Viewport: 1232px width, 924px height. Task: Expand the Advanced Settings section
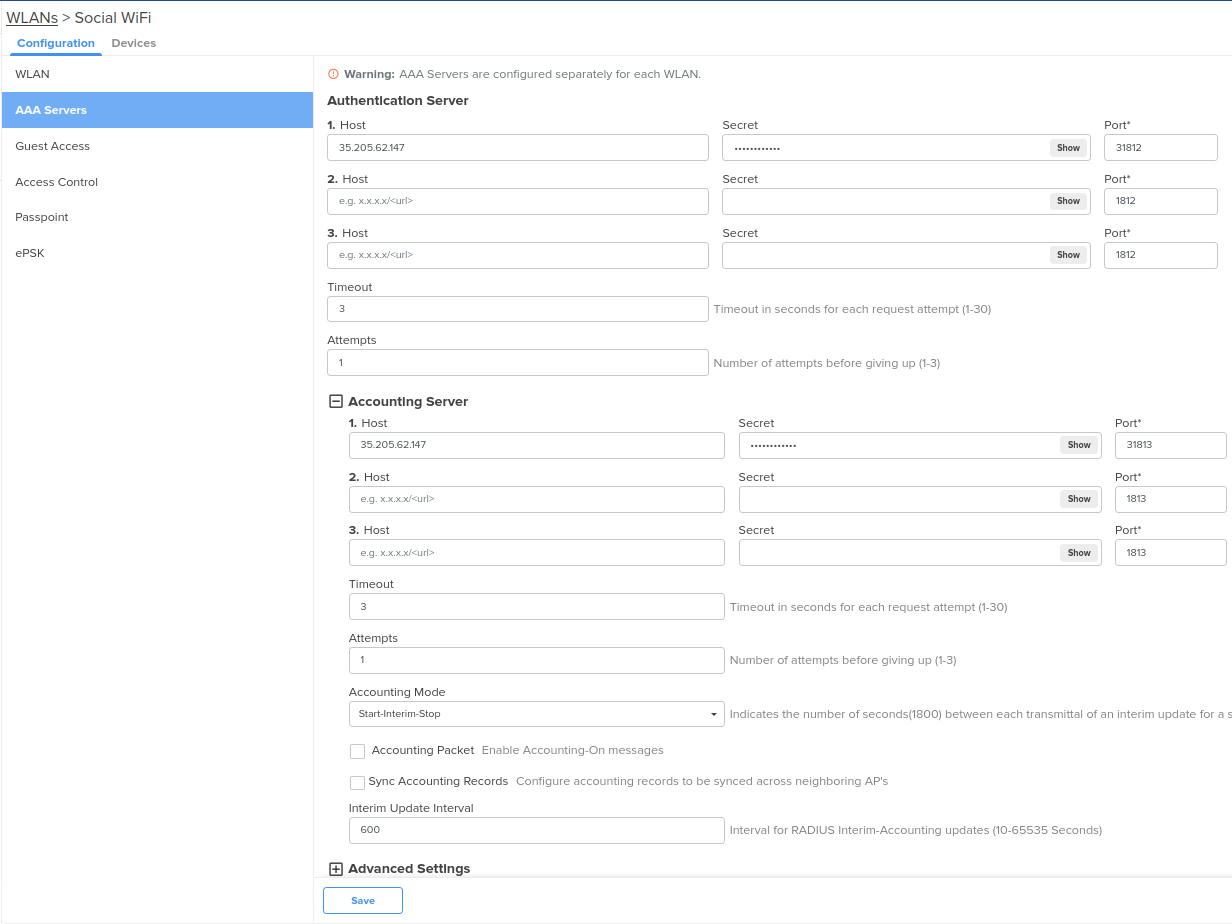point(336,869)
